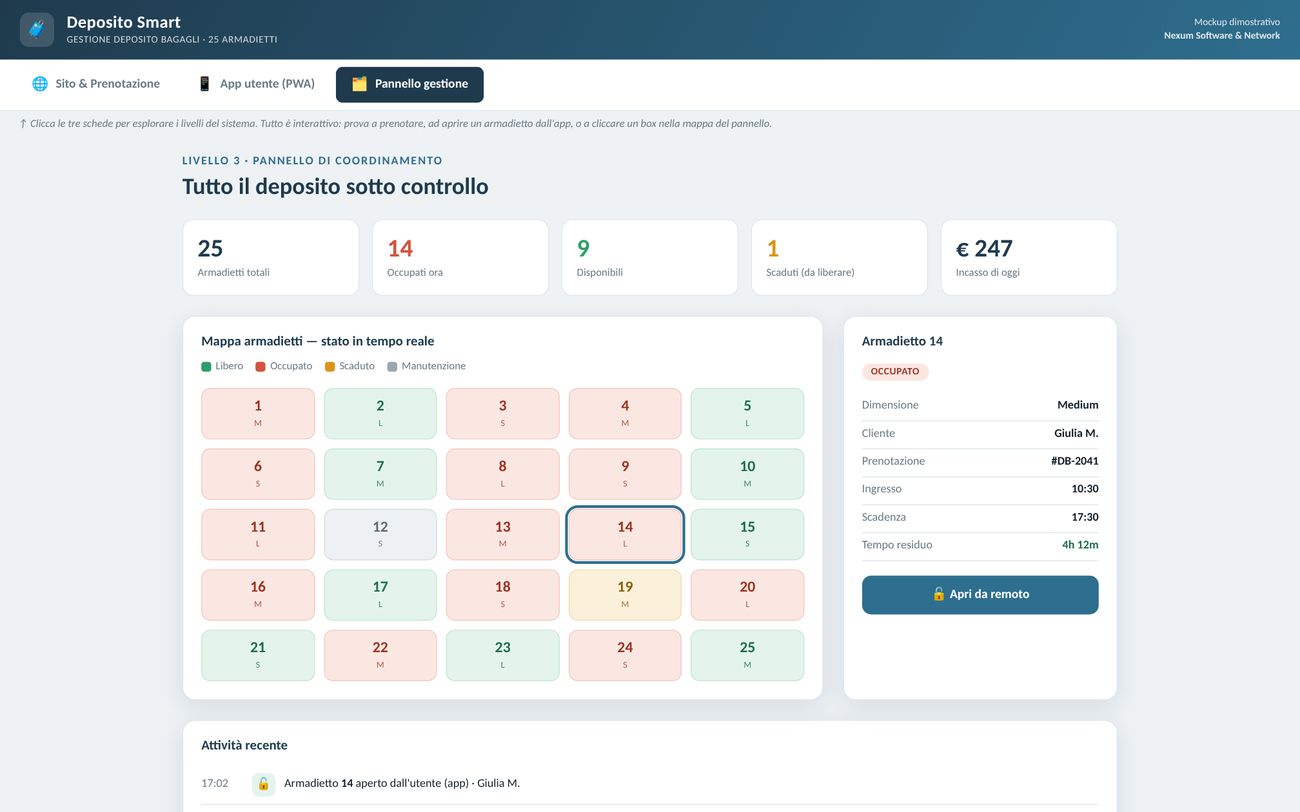Viewport: 1300px width, 812px height.
Task: Select free locker 17
Action: pos(380,595)
